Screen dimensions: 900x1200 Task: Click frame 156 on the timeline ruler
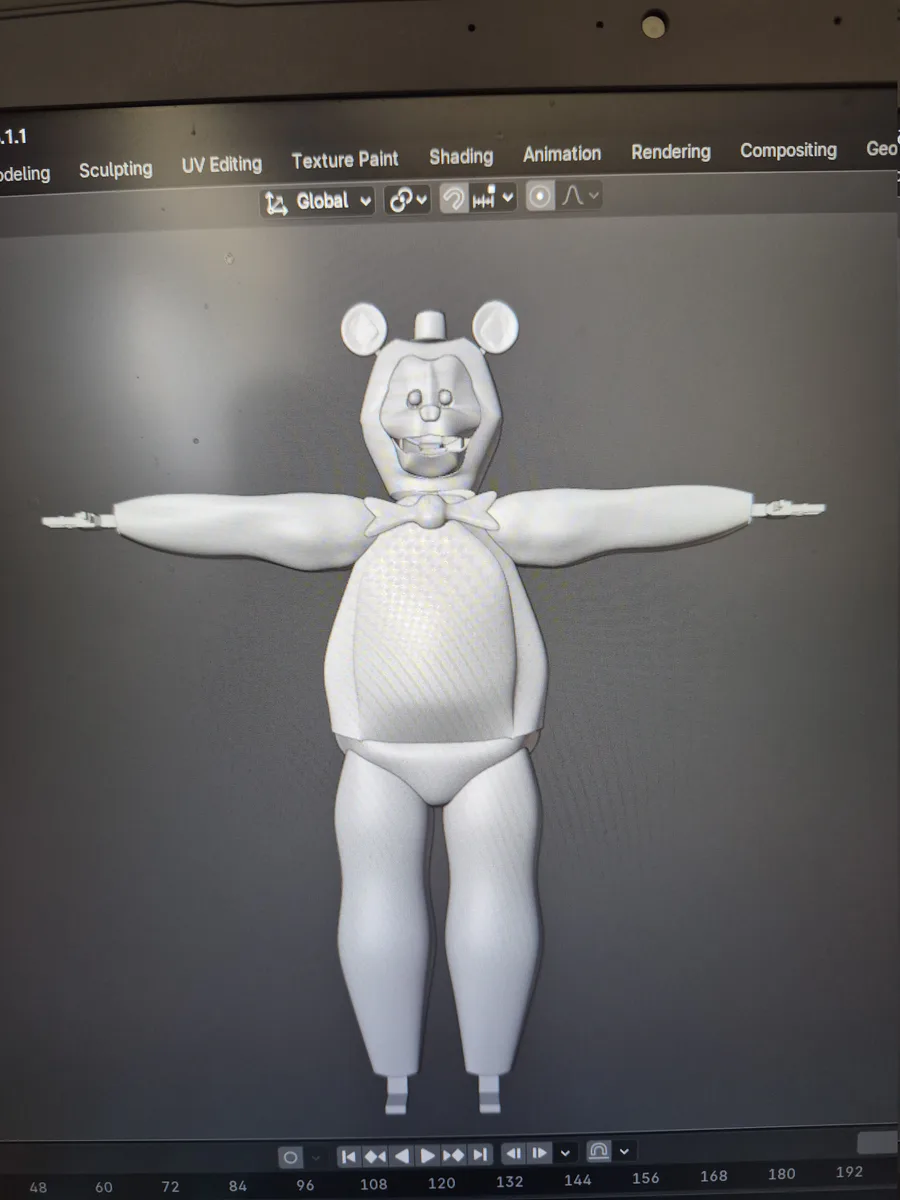click(x=645, y=1179)
